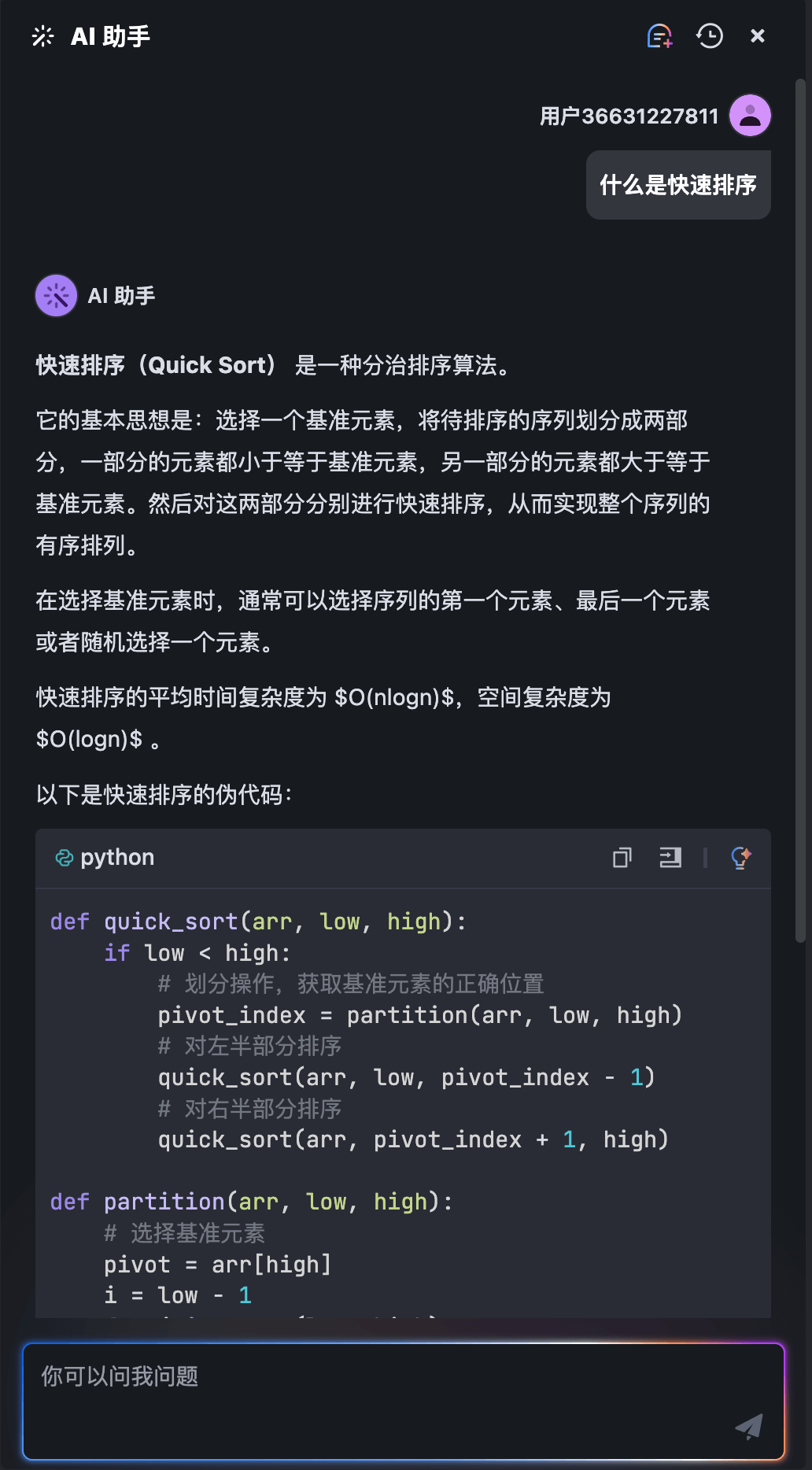Image resolution: width=812 pixels, height=1470 pixels.
Task: Close the AI 助手 panel
Action: click(x=758, y=36)
